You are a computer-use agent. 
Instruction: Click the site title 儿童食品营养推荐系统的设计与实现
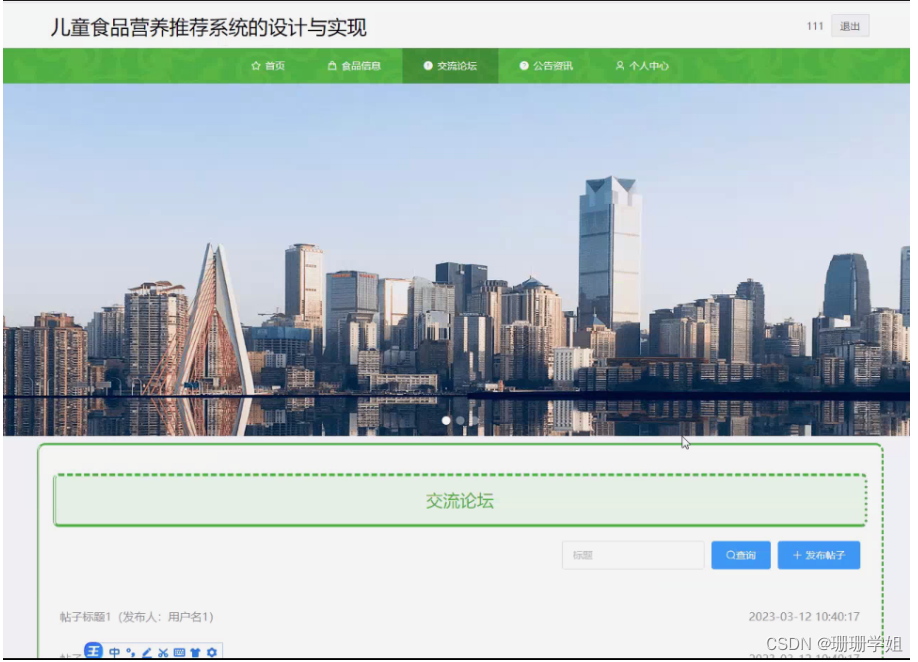[x=208, y=28]
